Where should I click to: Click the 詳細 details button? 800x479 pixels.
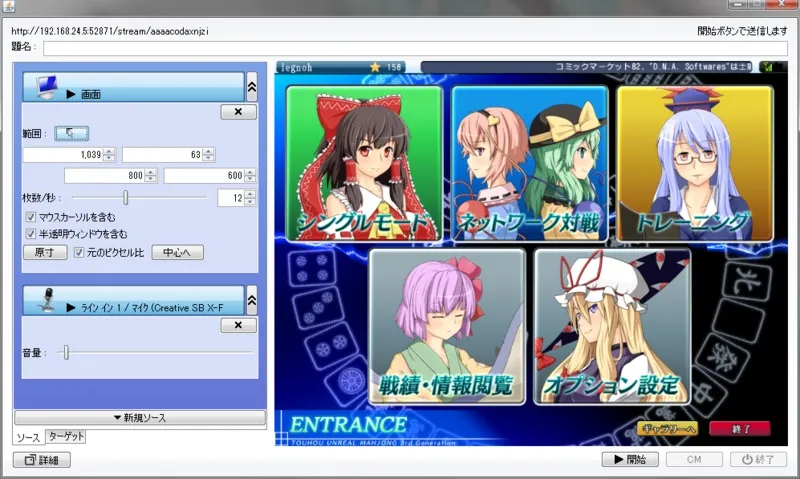pos(41,460)
